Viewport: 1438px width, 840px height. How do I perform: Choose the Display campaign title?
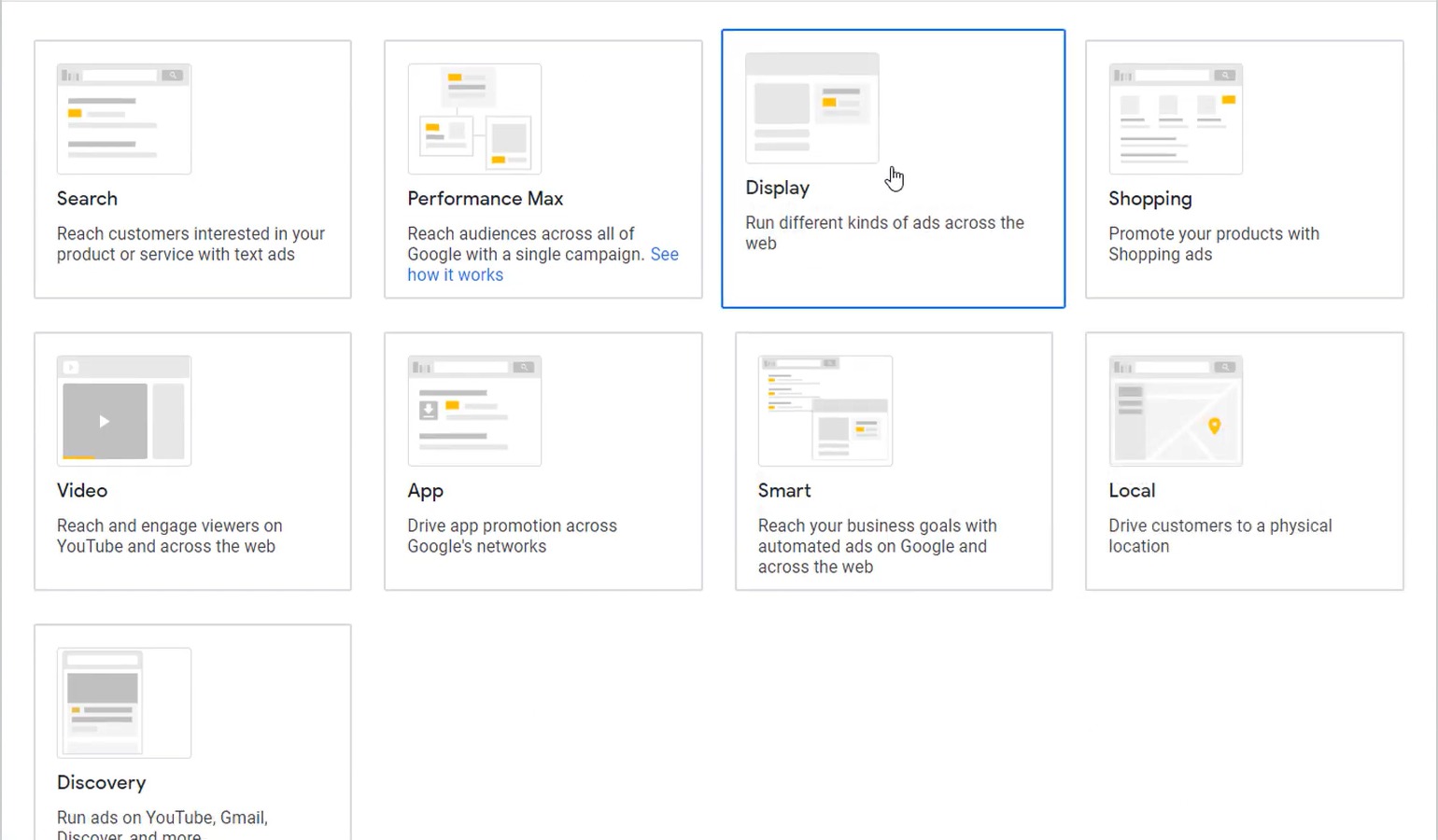(777, 188)
